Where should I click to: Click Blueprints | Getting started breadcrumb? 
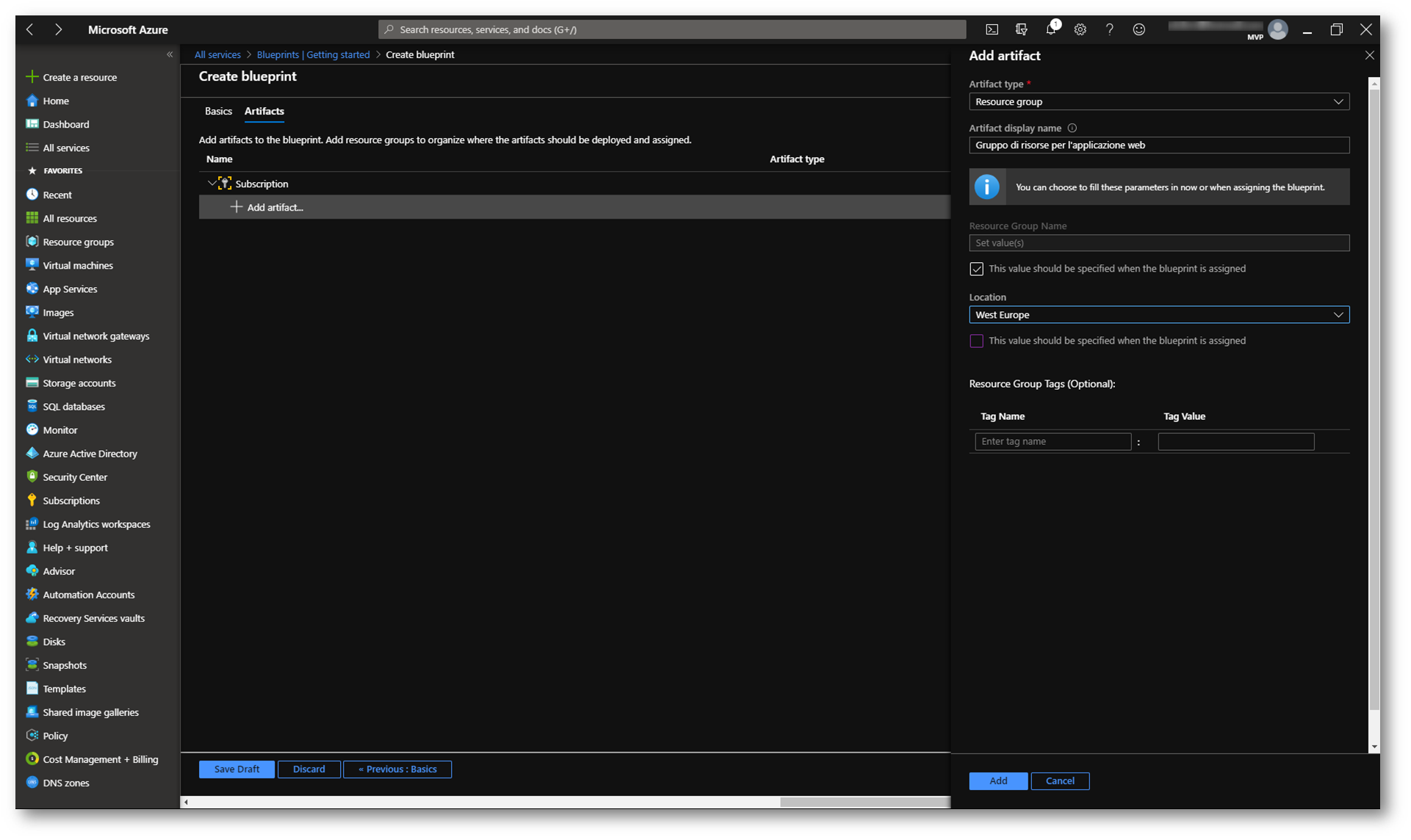point(313,54)
